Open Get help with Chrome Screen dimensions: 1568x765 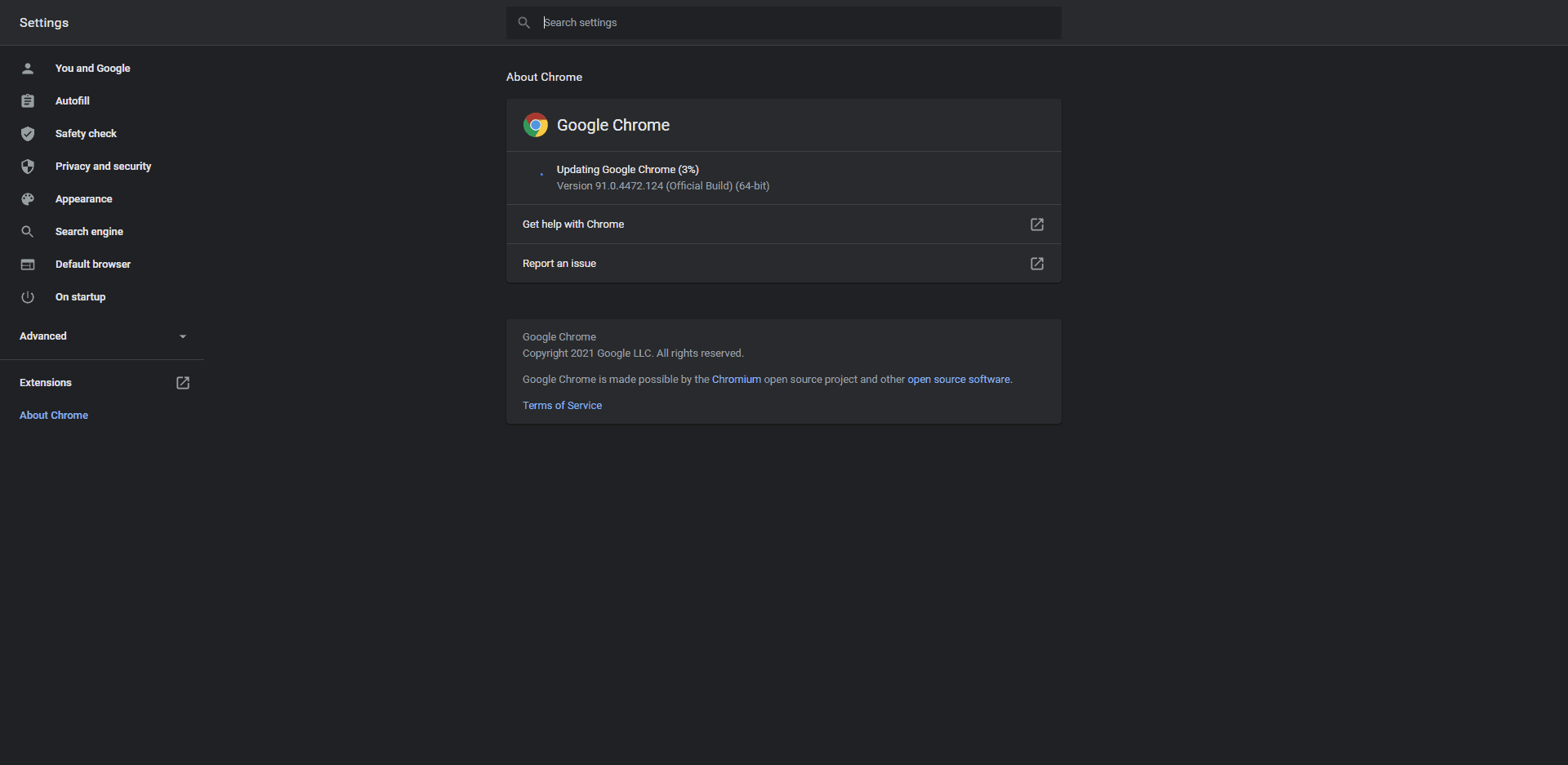click(784, 225)
